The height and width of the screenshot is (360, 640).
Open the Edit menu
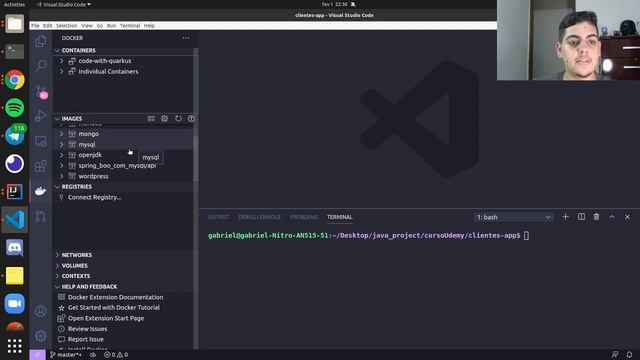click(x=48, y=26)
